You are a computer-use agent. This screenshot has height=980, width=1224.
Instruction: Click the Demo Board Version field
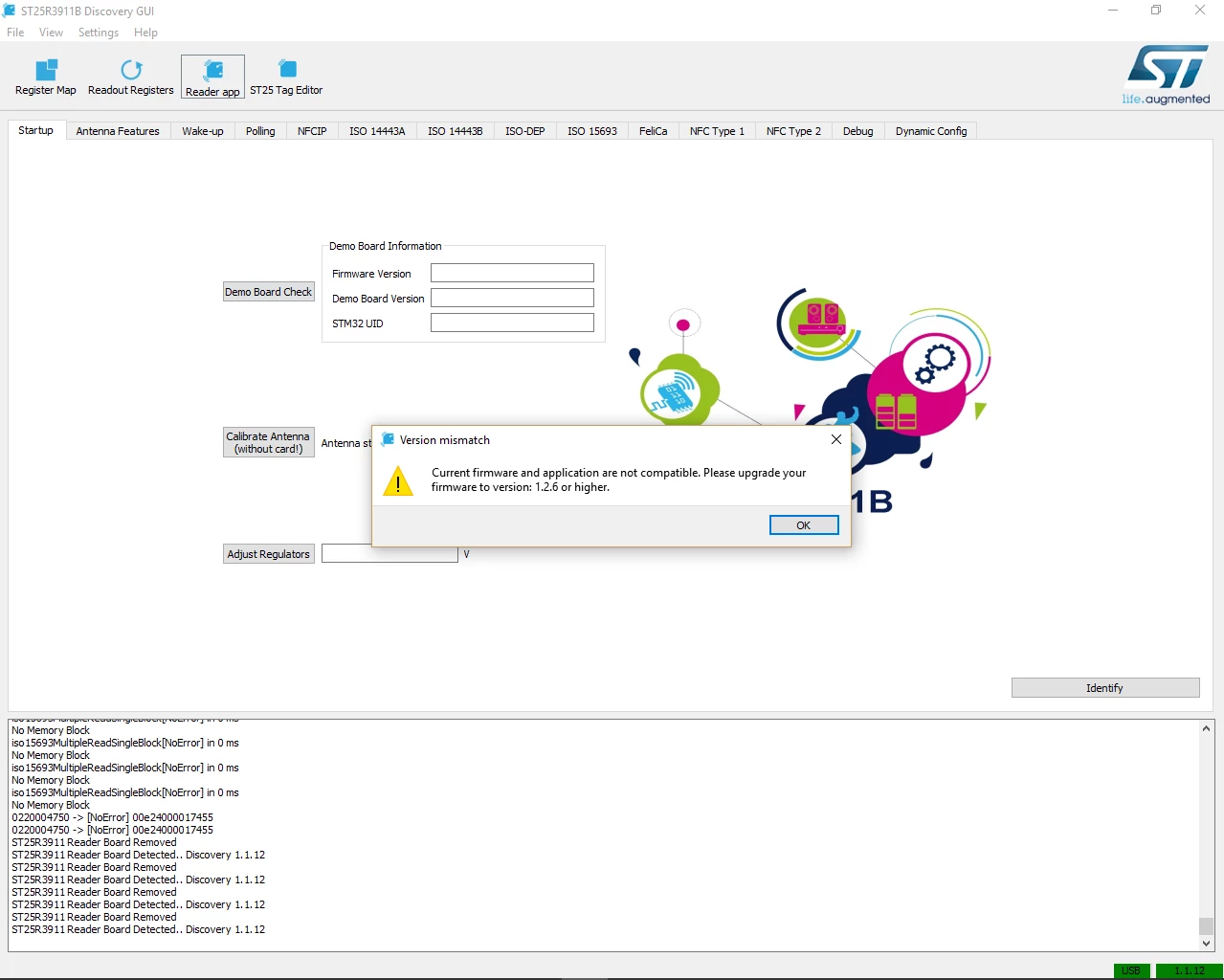click(512, 298)
